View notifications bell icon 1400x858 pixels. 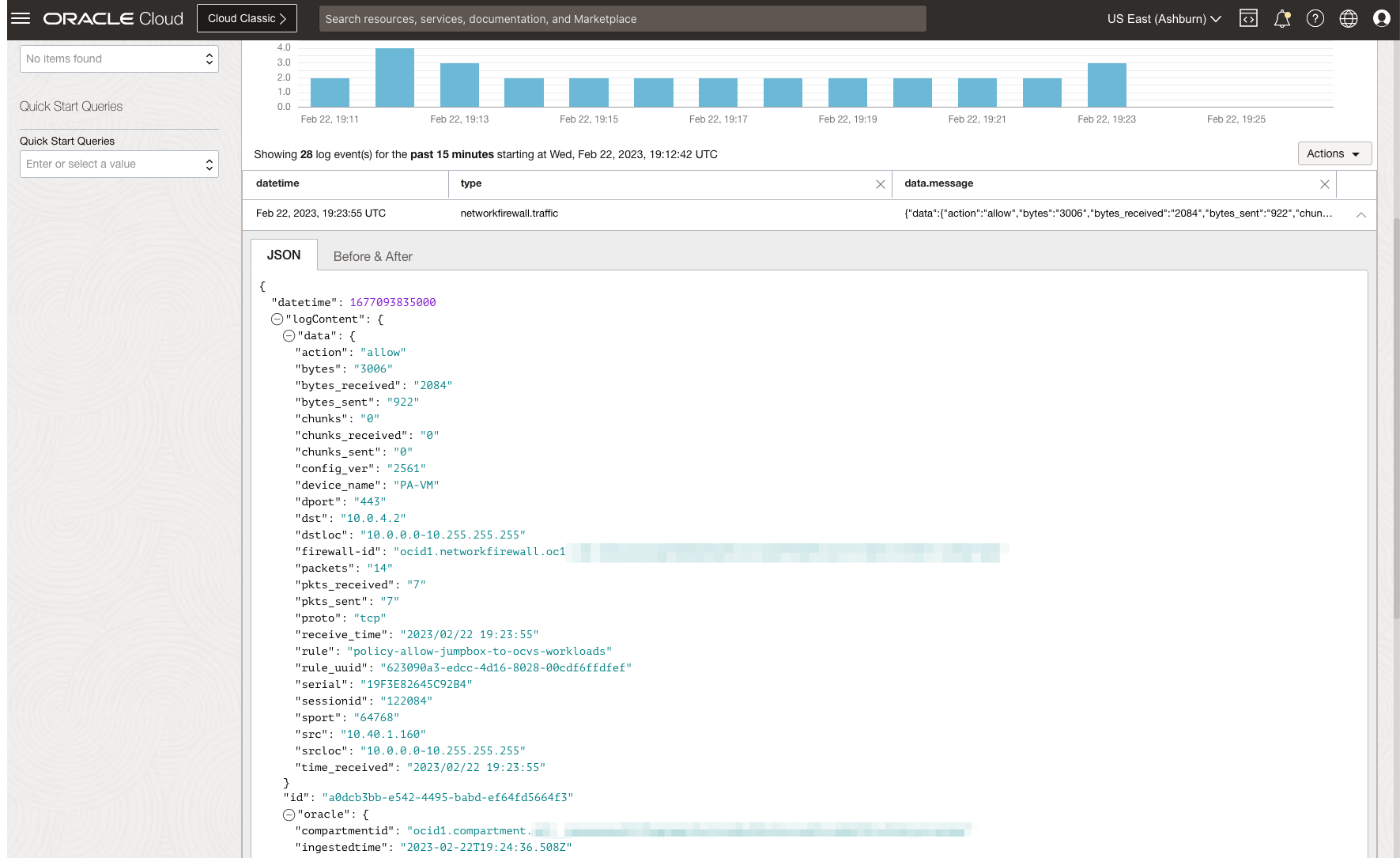[1281, 18]
